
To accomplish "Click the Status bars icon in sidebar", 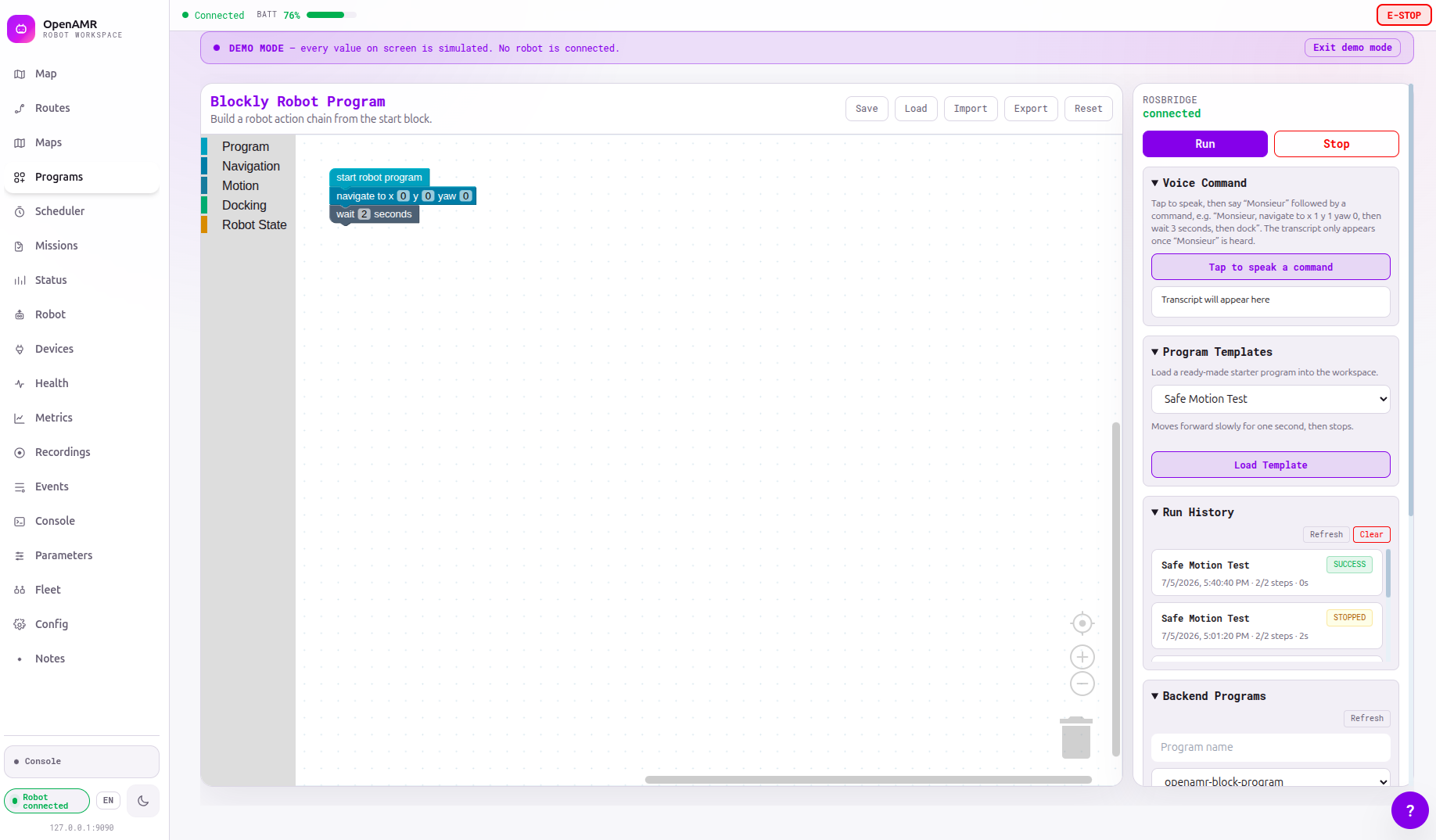I will tap(20, 280).
